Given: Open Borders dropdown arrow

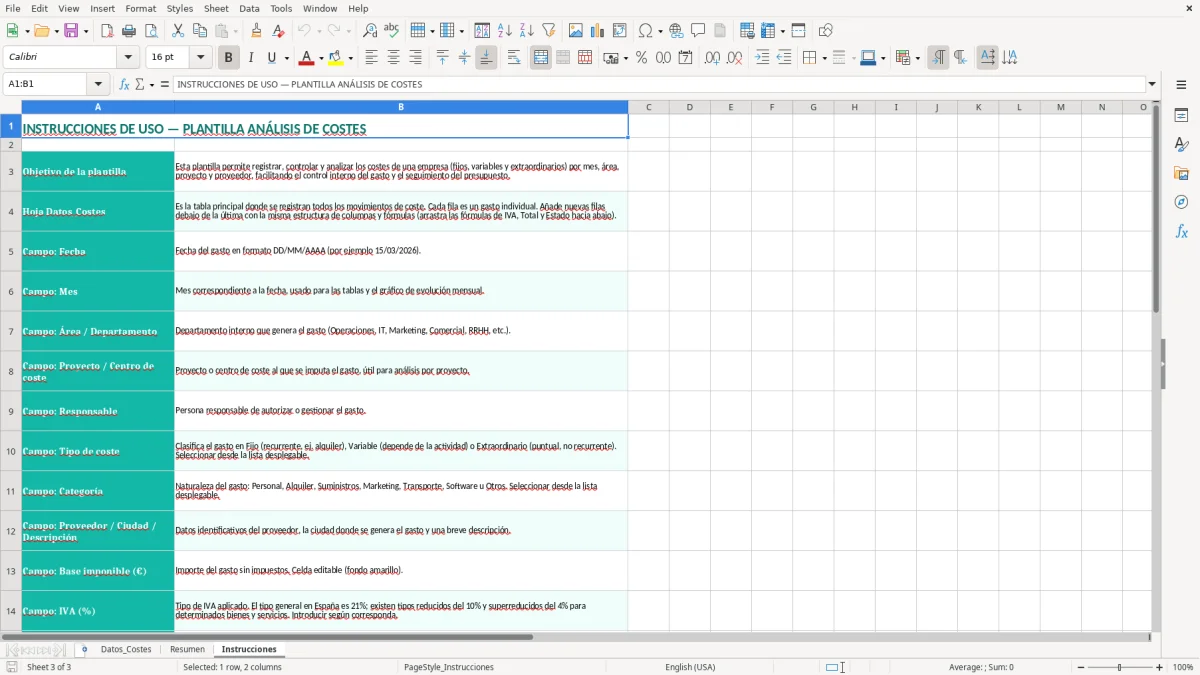Looking at the screenshot, I should [x=824, y=58].
